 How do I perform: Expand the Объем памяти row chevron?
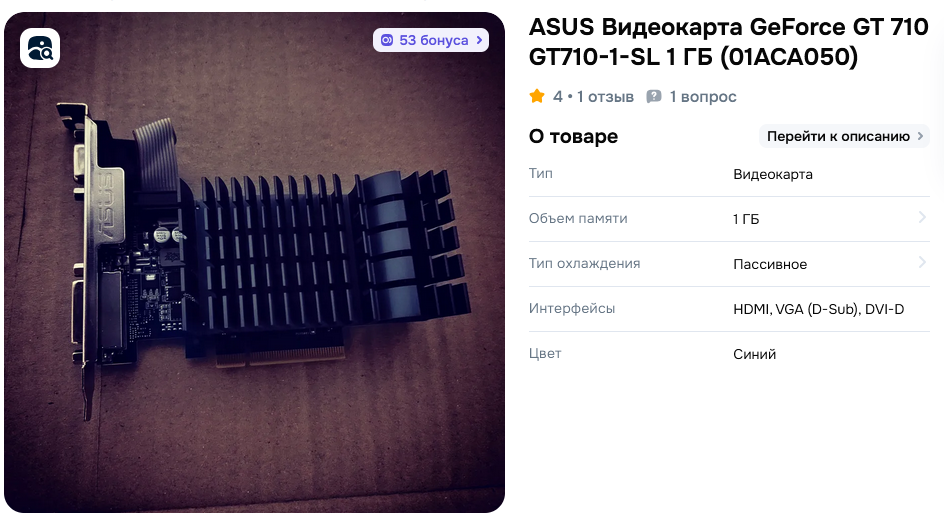point(922,217)
